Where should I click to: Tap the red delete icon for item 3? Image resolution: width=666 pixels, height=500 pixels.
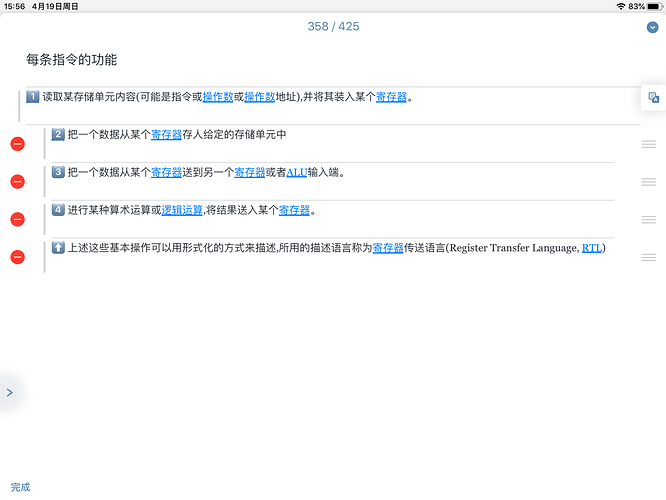coord(17,181)
